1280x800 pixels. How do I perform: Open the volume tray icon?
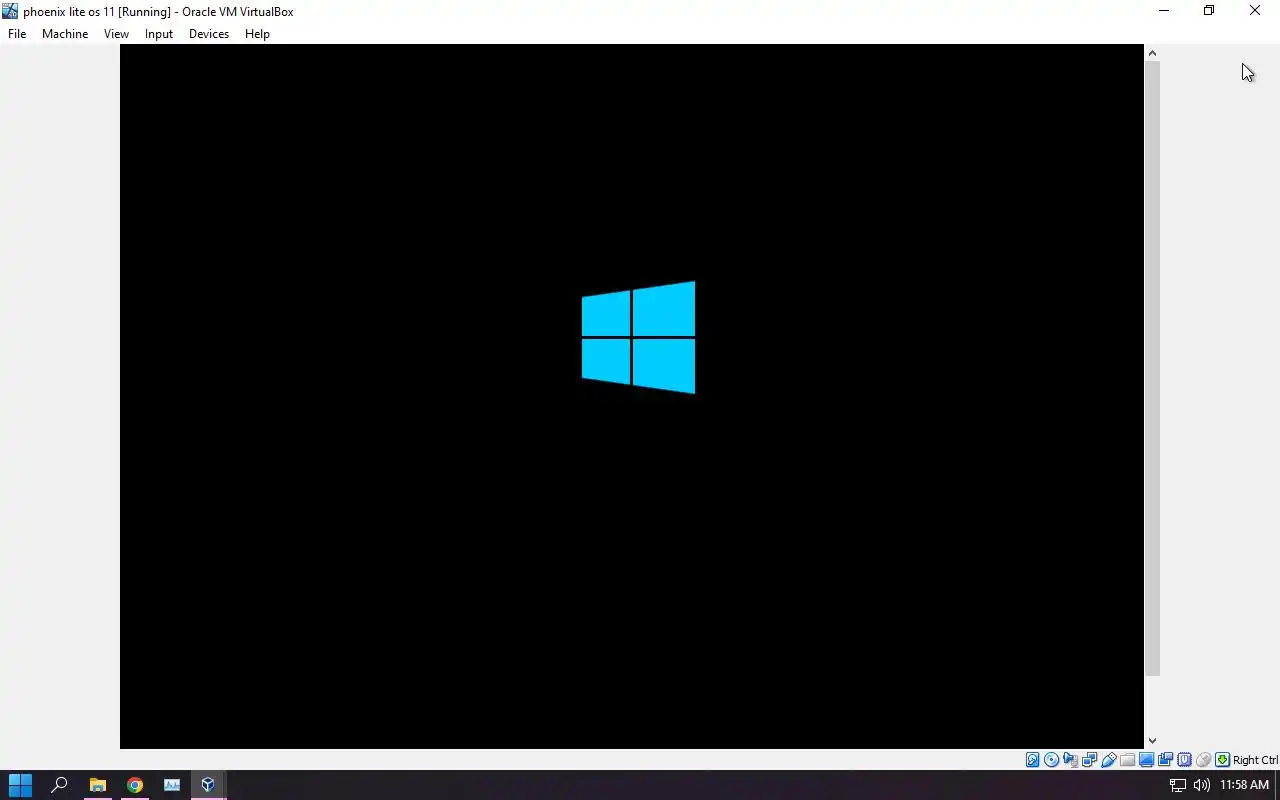[x=1201, y=785]
